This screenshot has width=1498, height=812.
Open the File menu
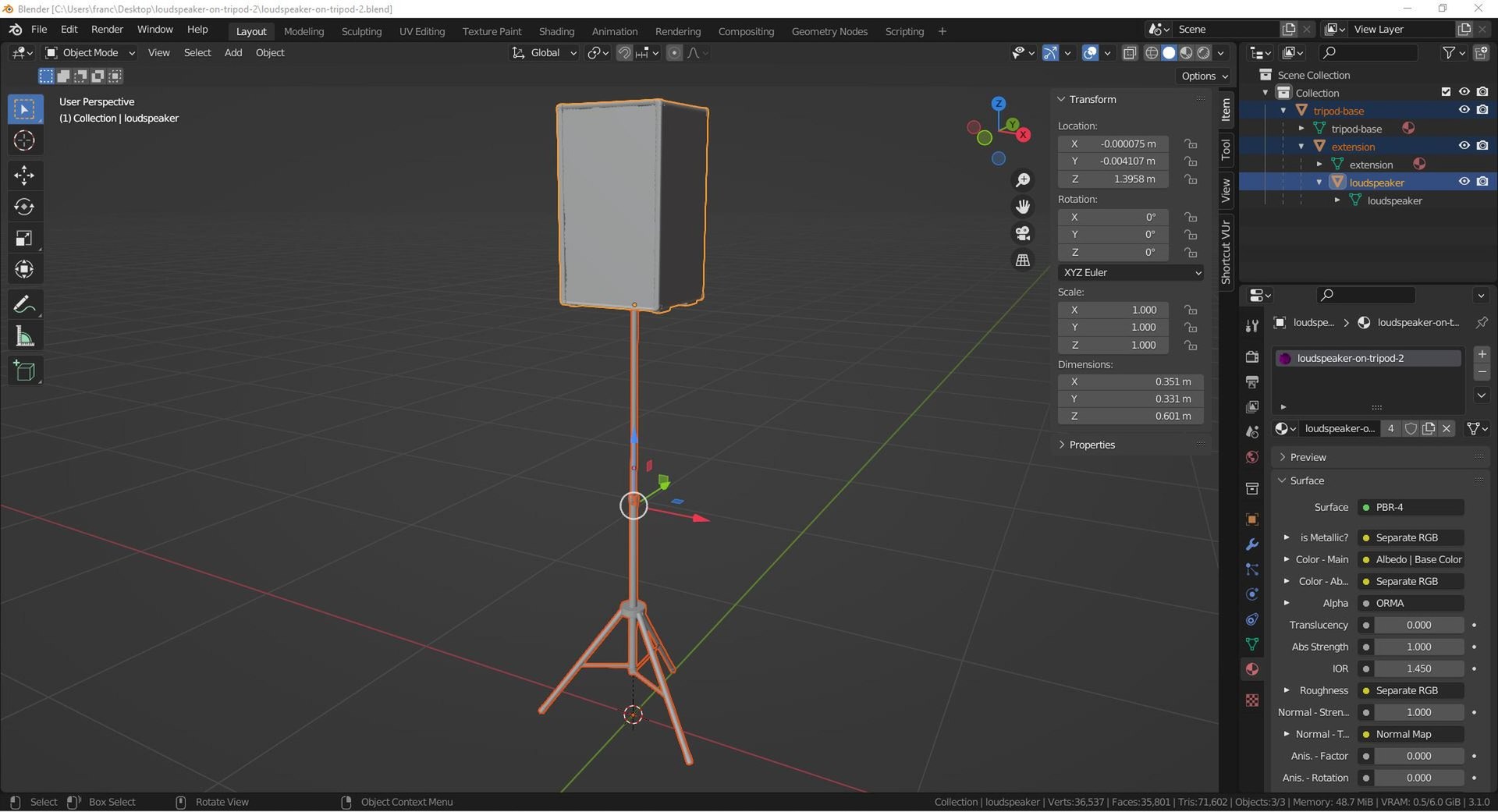pyautogui.click(x=39, y=30)
